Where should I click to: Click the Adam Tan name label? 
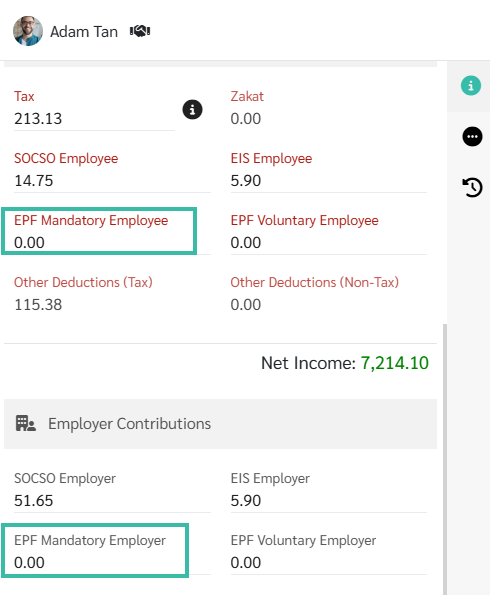point(84,32)
